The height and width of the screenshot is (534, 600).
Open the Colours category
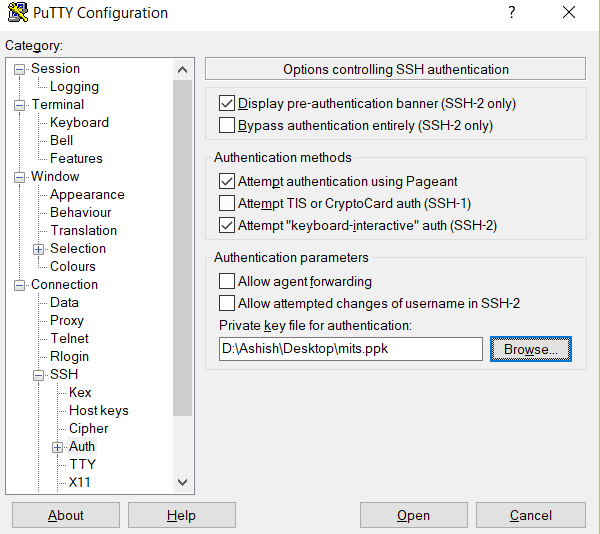tap(73, 266)
